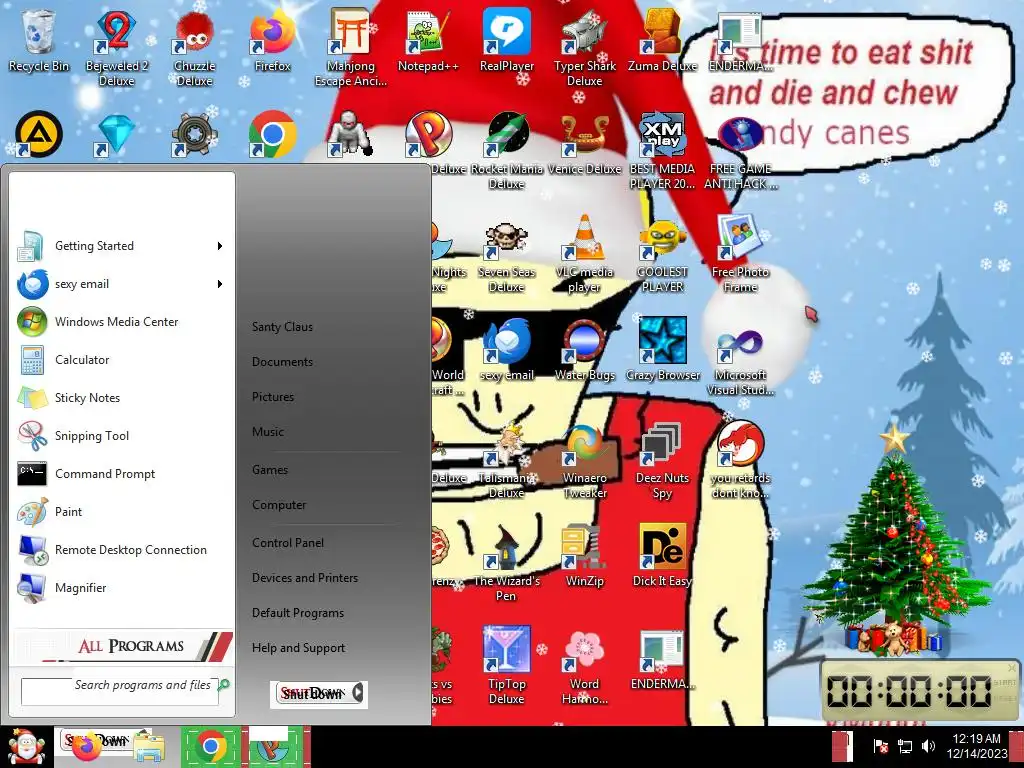1024x768 pixels.
Task: Open Devices and Printers link
Action: 305,578
